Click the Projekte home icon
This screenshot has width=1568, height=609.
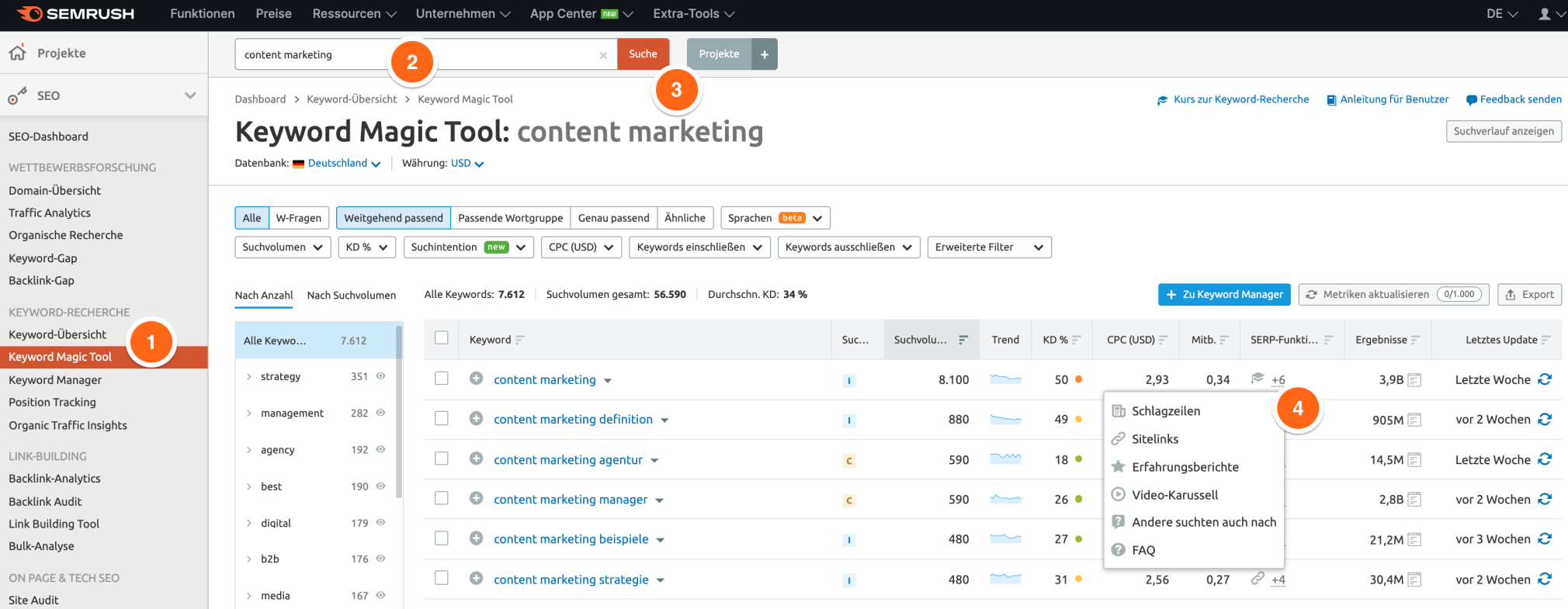pos(17,53)
